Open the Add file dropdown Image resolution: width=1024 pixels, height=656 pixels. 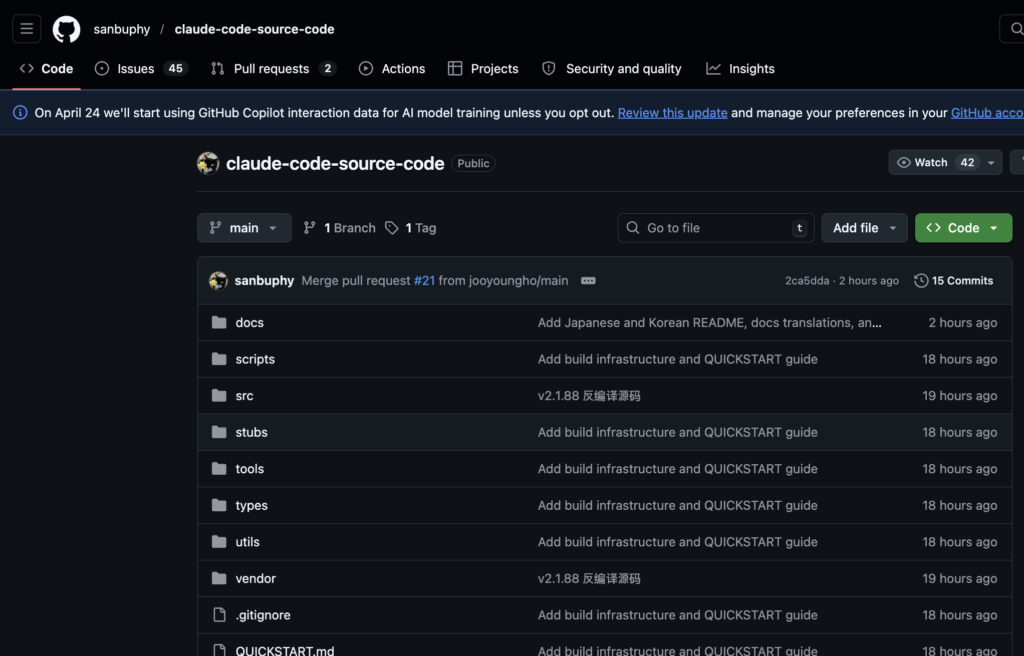pyautogui.click(x=864, y=227)
